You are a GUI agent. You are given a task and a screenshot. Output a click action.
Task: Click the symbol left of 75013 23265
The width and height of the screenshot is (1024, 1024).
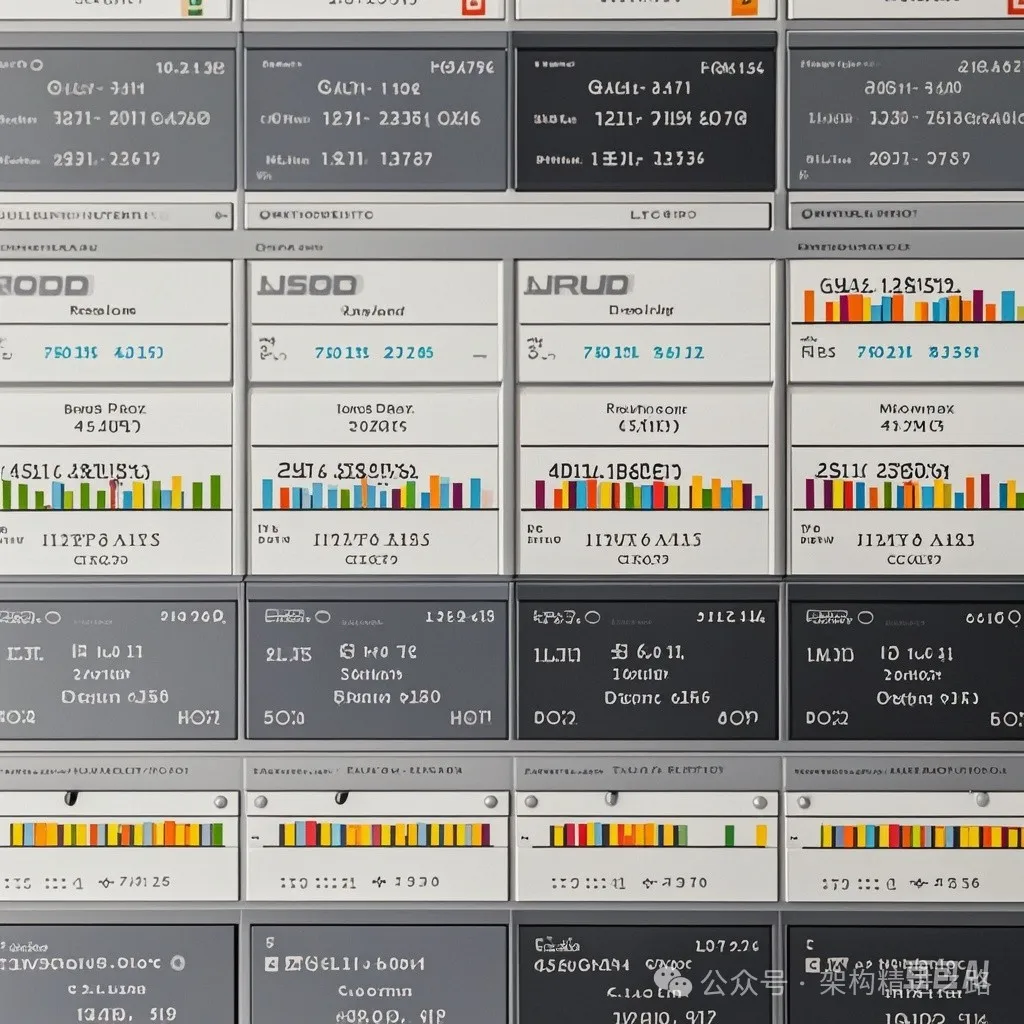[x=268, y=351]
